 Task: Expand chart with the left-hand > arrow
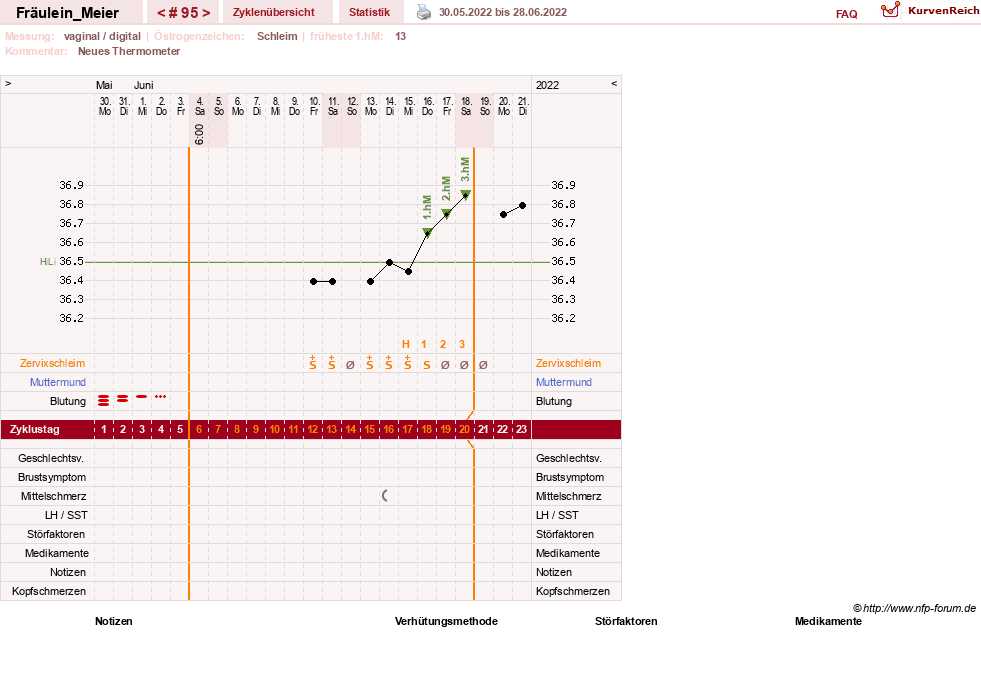click(8, 84)
